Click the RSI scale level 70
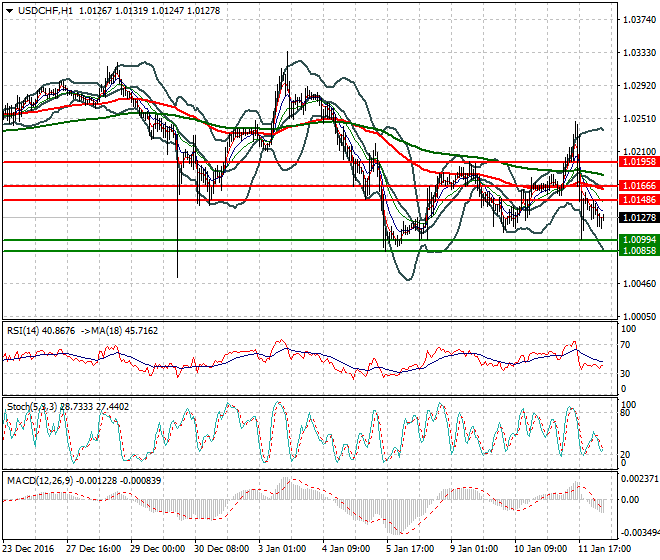 pos(627,345)
